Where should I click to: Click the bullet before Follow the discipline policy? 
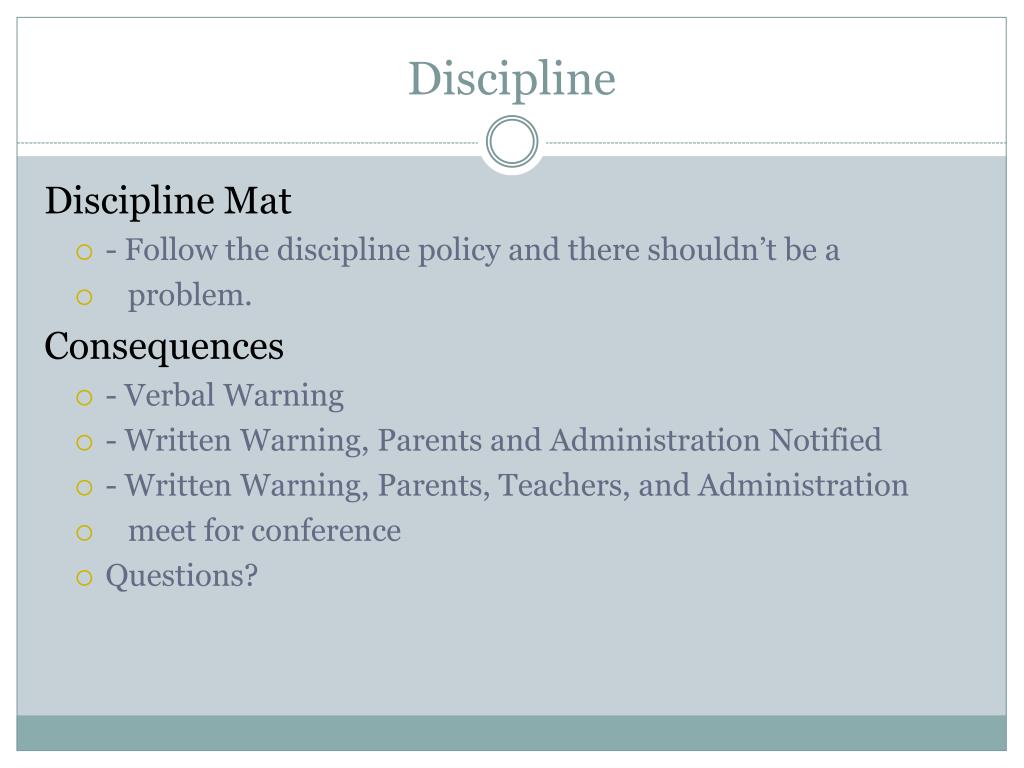(x=84, y=251)
